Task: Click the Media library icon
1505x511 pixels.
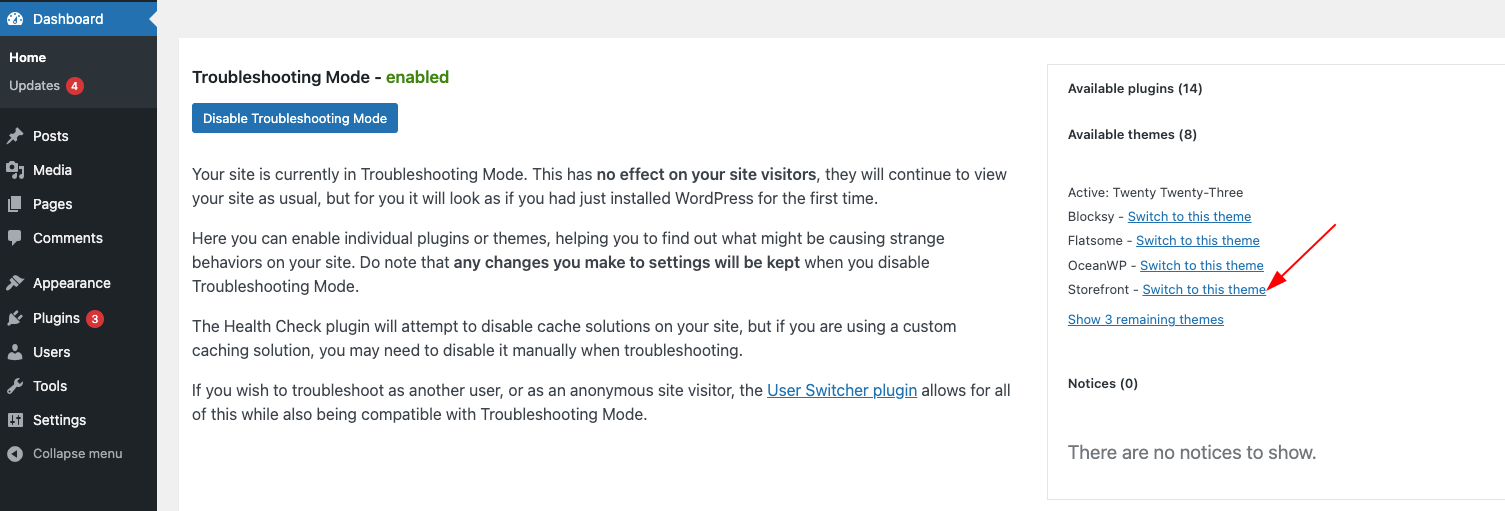Action: click(15, 170)
